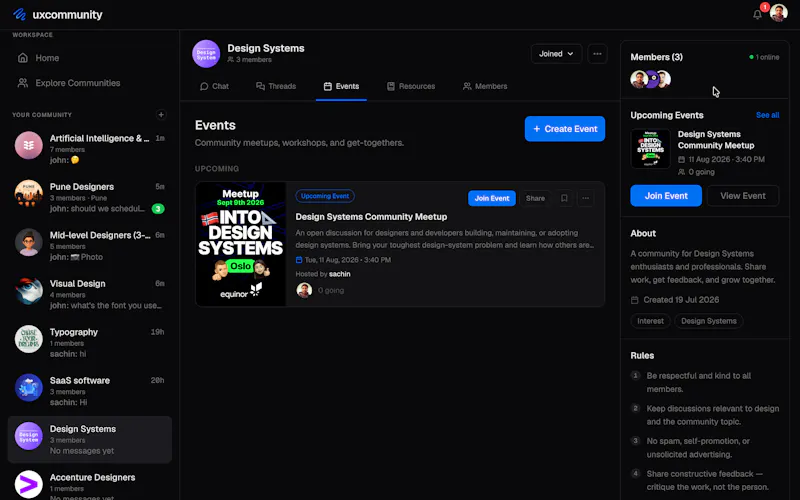Open the community more options ellipsis
The width and height of the screenshot is (800, 500).
[597, 54]
